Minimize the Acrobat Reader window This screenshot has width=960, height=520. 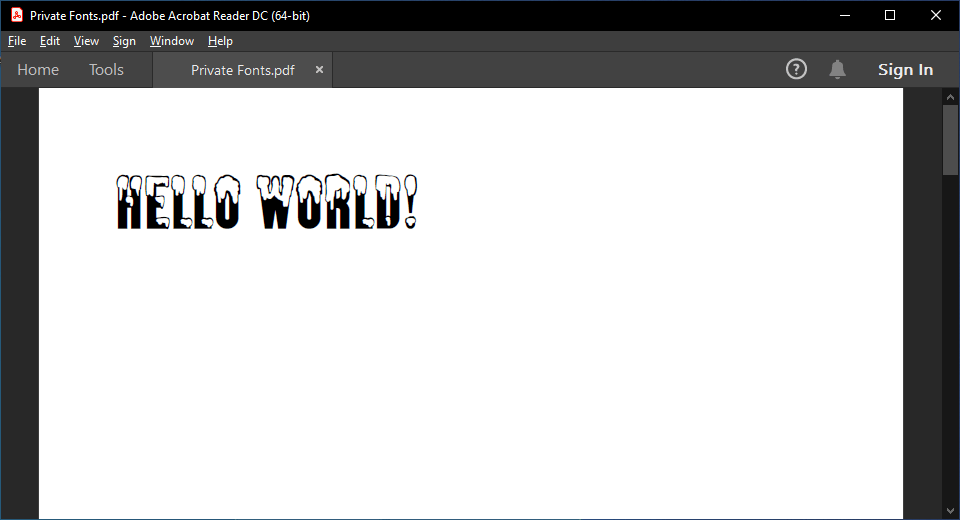(845, 15)
